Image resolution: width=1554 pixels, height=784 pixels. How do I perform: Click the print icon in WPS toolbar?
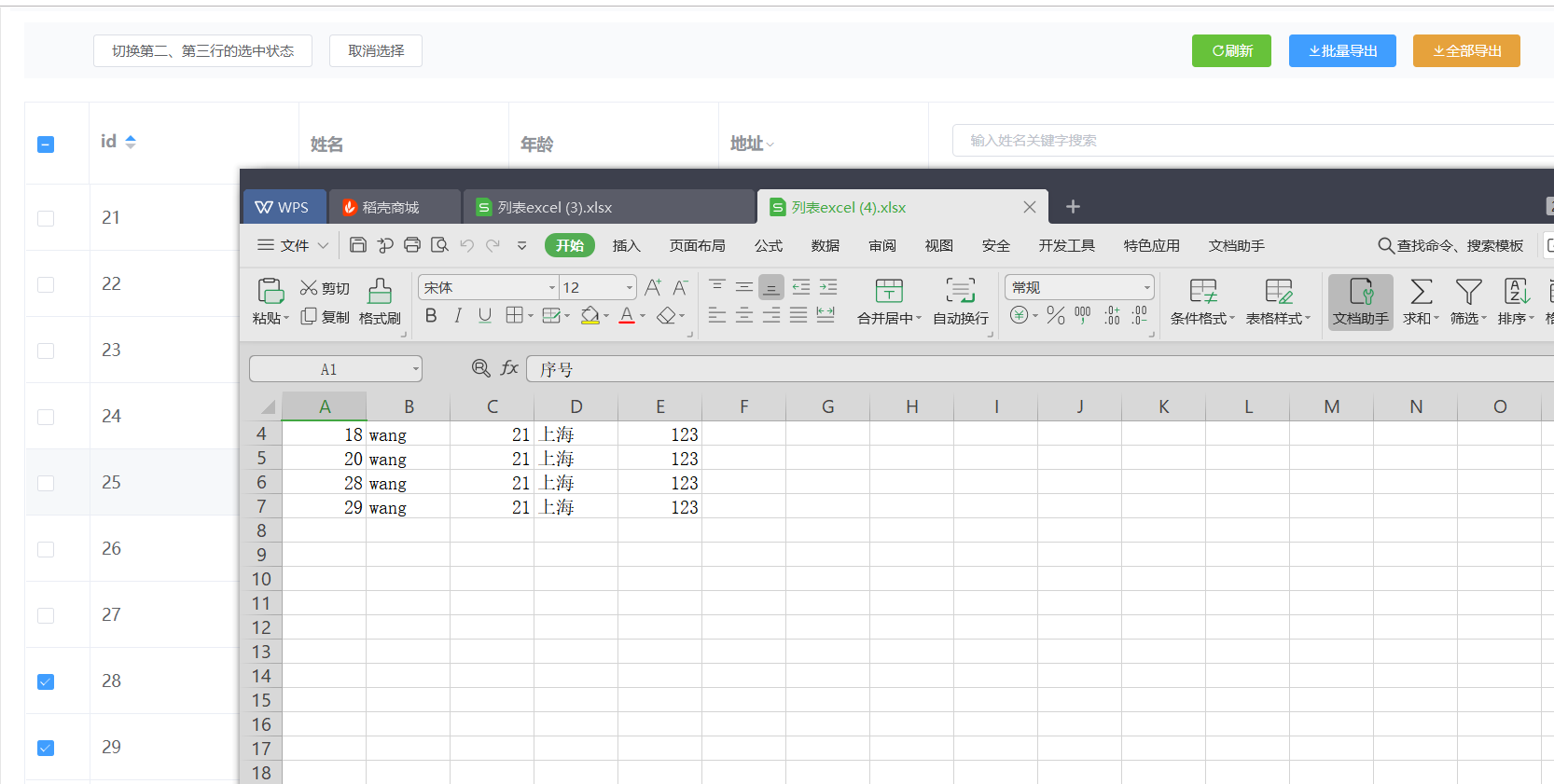412,245
